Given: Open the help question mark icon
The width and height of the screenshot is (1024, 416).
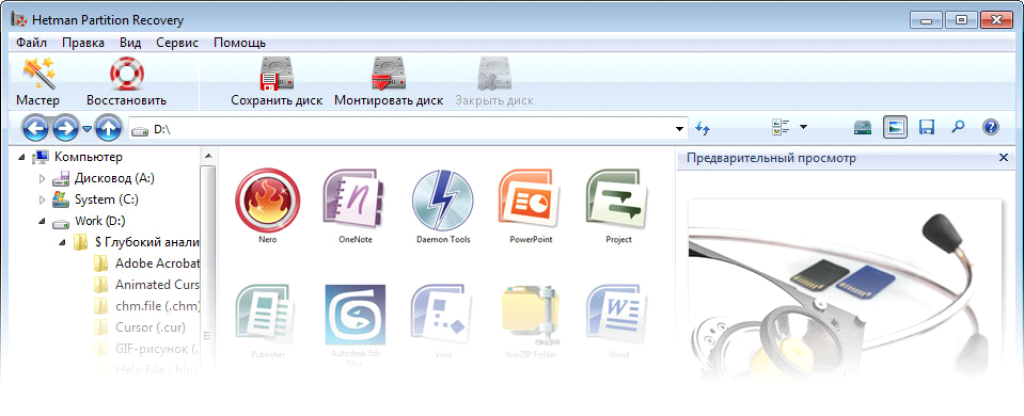Looking at the screenshot, I should click(990, 128).
